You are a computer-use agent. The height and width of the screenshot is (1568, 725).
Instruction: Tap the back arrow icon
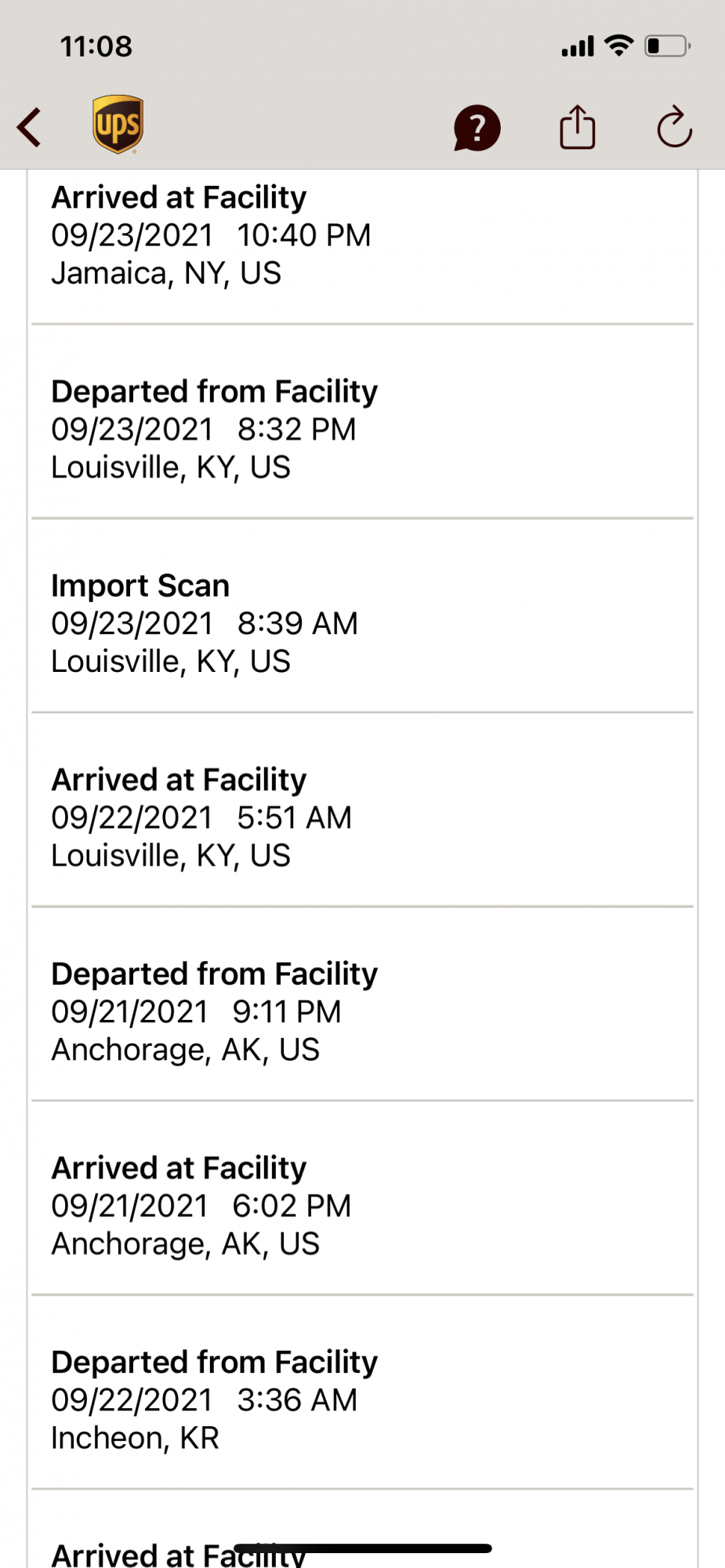(30, 128)
